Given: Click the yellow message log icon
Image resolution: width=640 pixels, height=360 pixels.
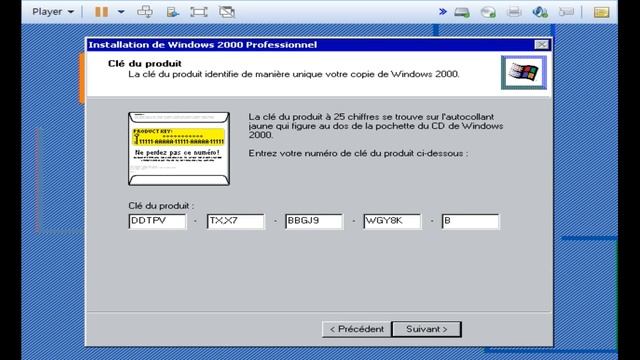Looking at the screenshot, I should coord(601,12).
